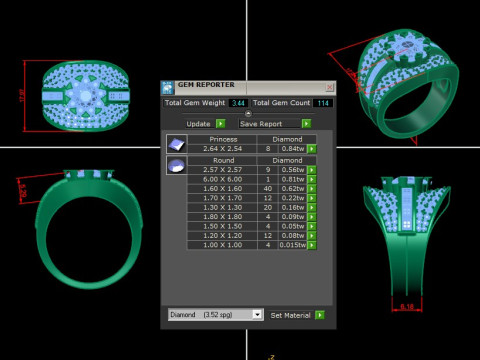Click the 1.30 X 1.30 size cell
Image resolution: width=480 pixels, height=360 pixels.
coord(223,207)
